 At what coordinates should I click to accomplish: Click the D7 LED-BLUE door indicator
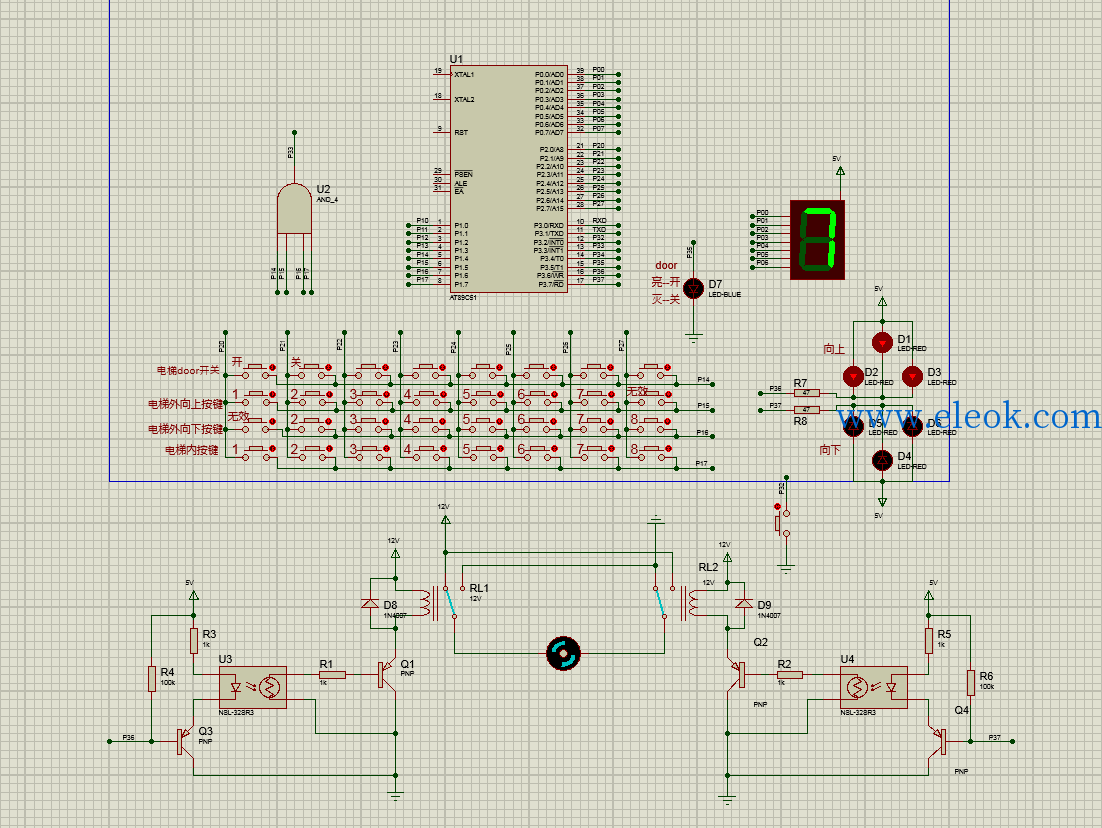tap(694, 288)
